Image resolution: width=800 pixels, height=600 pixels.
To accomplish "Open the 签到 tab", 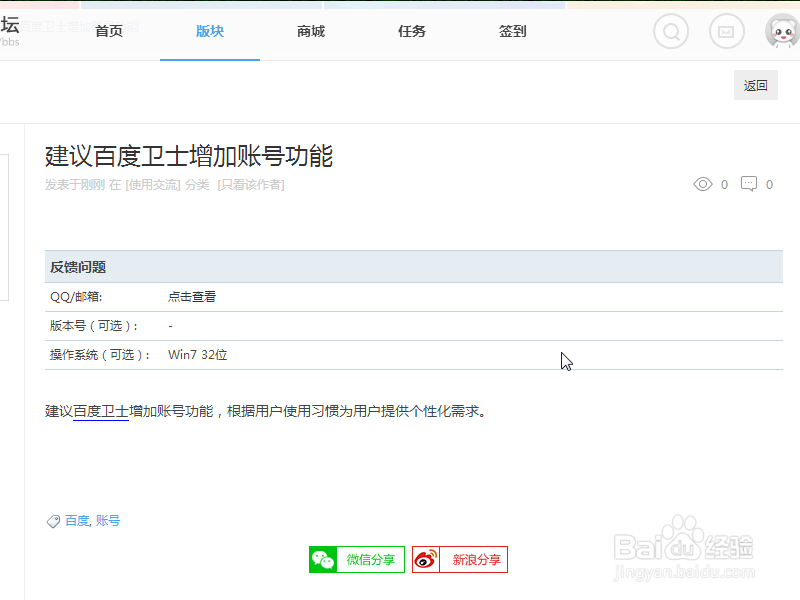I will (x=512, y=31).
